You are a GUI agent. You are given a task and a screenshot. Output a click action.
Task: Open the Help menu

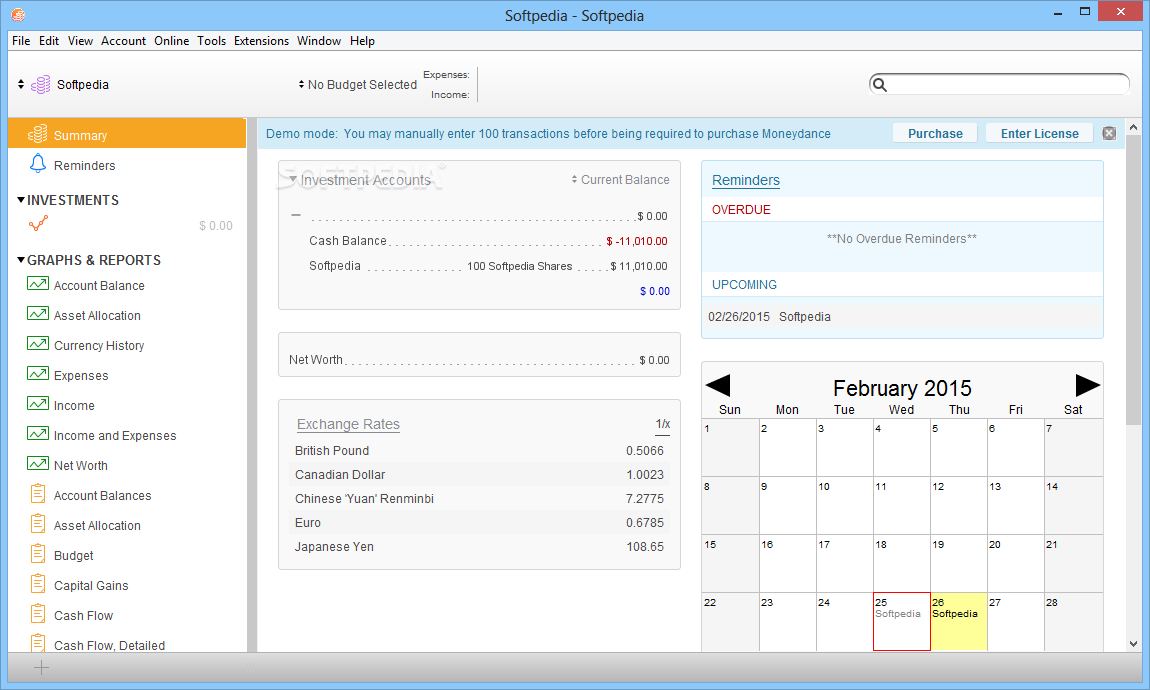pyautogui.click(x=362, y=41)
